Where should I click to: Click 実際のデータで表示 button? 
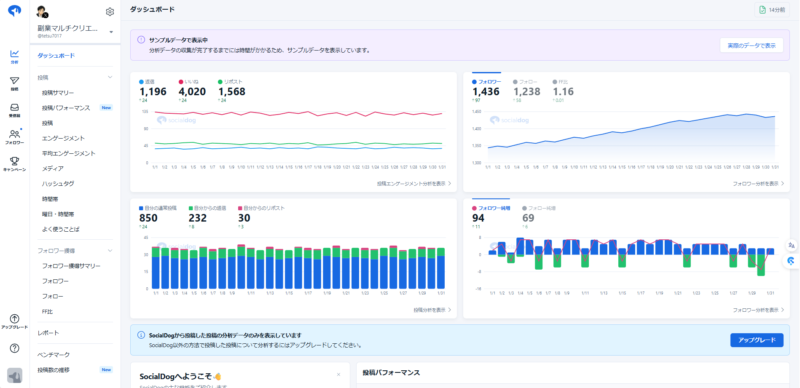(x=751, y=45)
